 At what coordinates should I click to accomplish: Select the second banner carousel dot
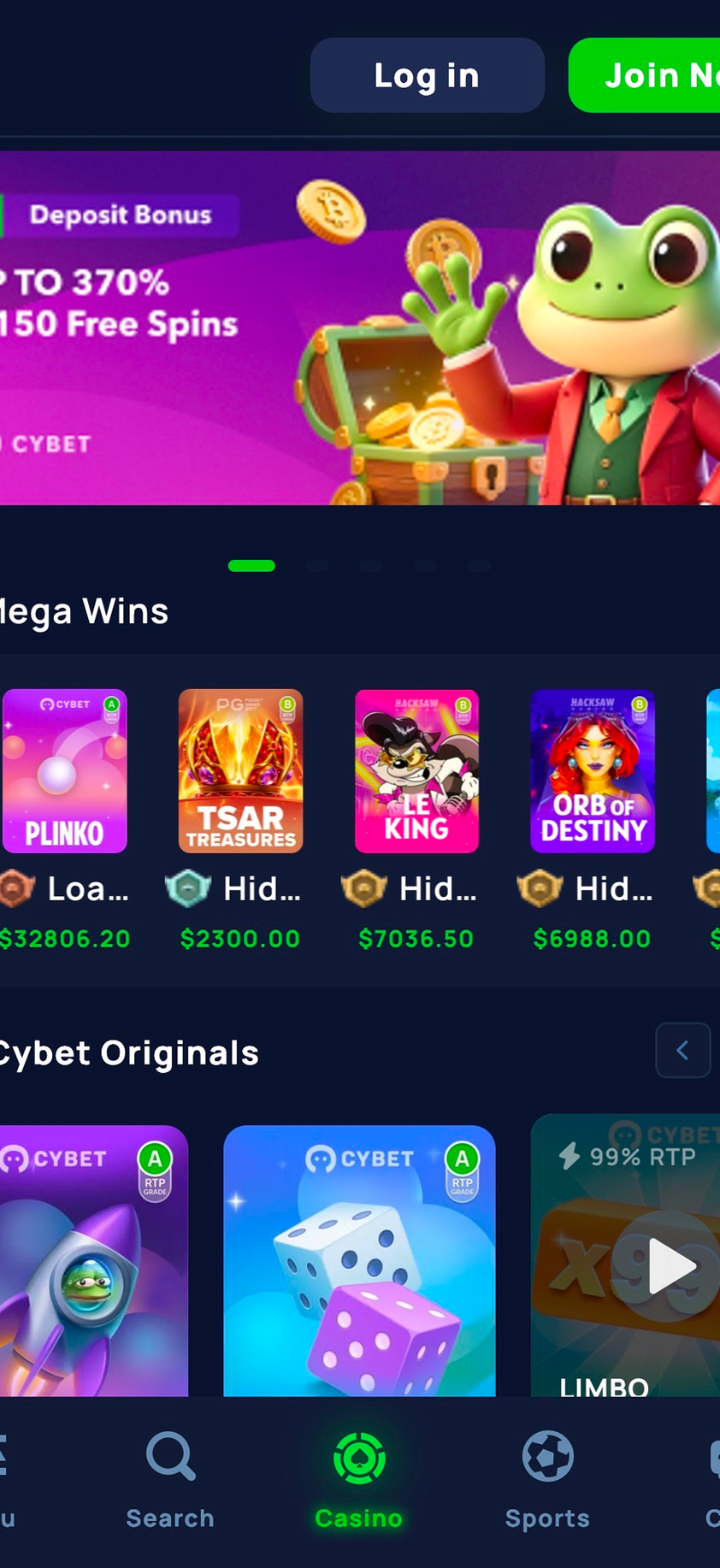click(x=317, y=566)
